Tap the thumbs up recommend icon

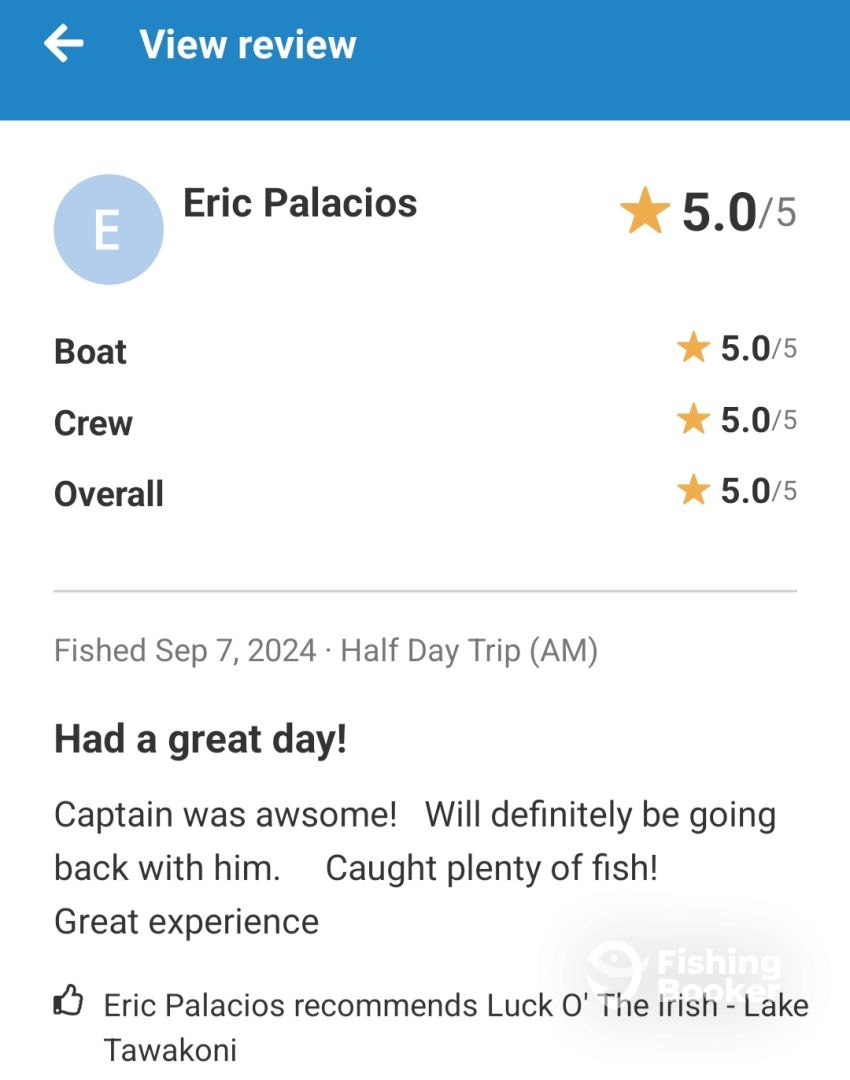[69, 1001]
